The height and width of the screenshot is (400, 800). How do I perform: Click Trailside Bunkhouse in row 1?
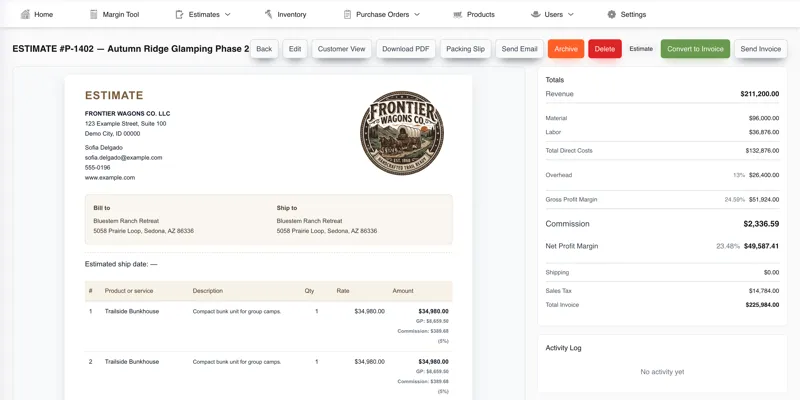(x=132, y=311)
